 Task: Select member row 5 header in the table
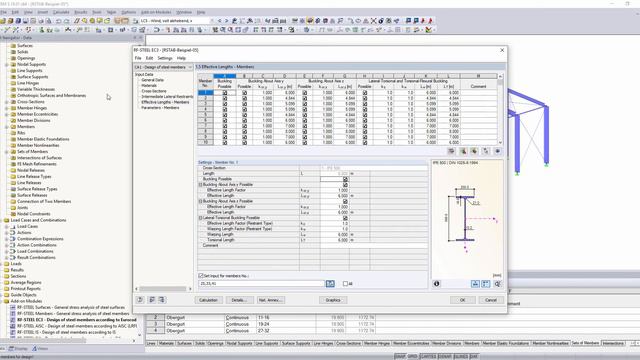(x=205, y=115)
